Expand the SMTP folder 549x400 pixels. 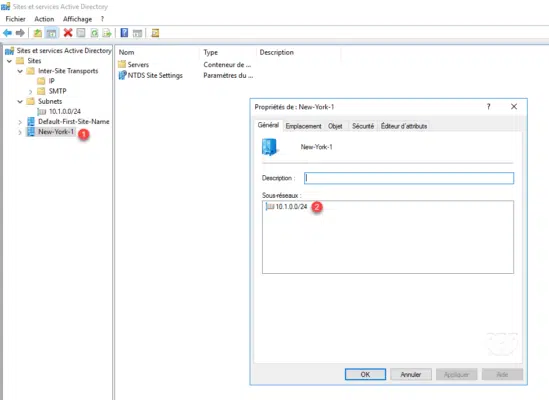click(x=30, y=91)
